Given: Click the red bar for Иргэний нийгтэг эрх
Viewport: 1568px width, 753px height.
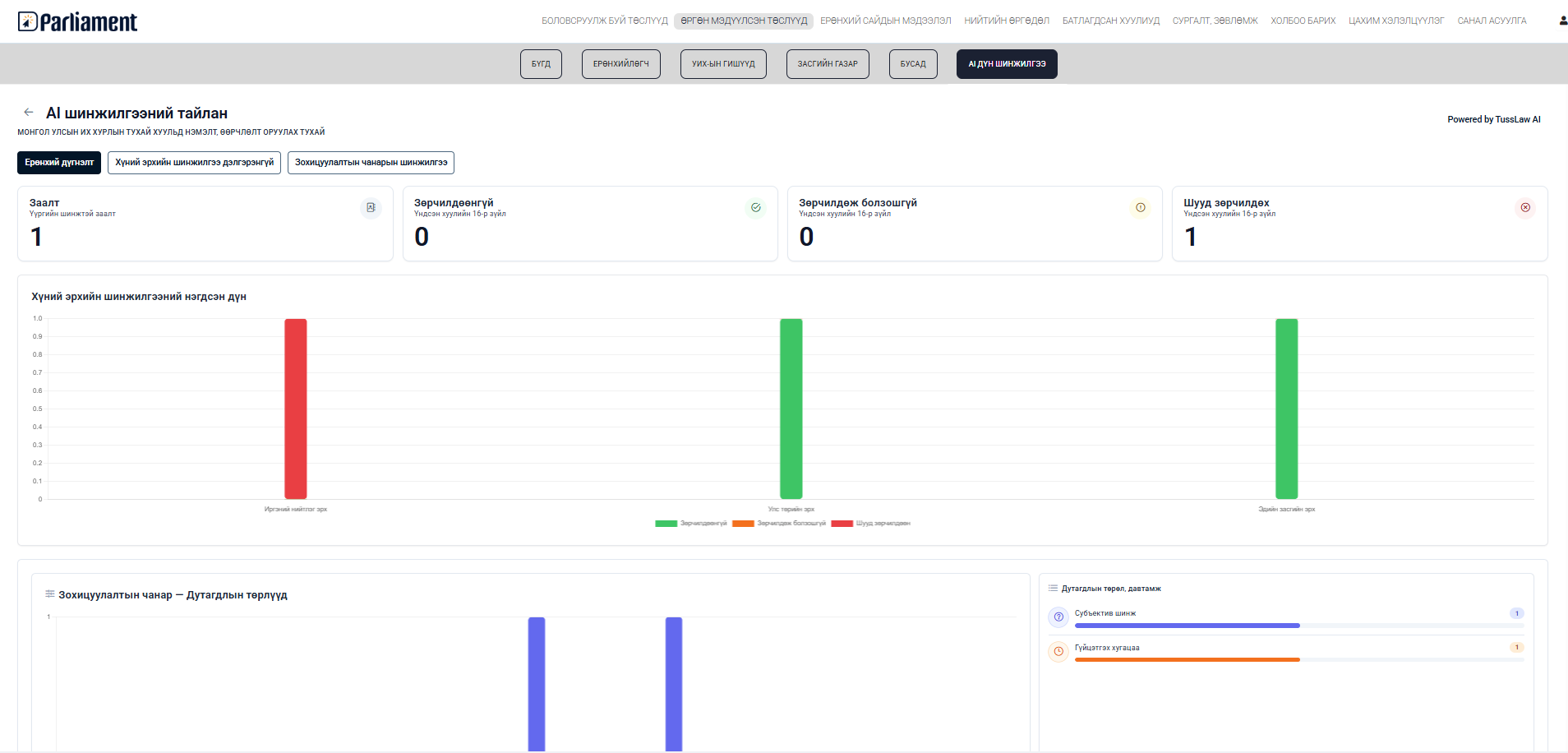Looking at the screenshot, I should pyautogui.click(x=296, y=409).
